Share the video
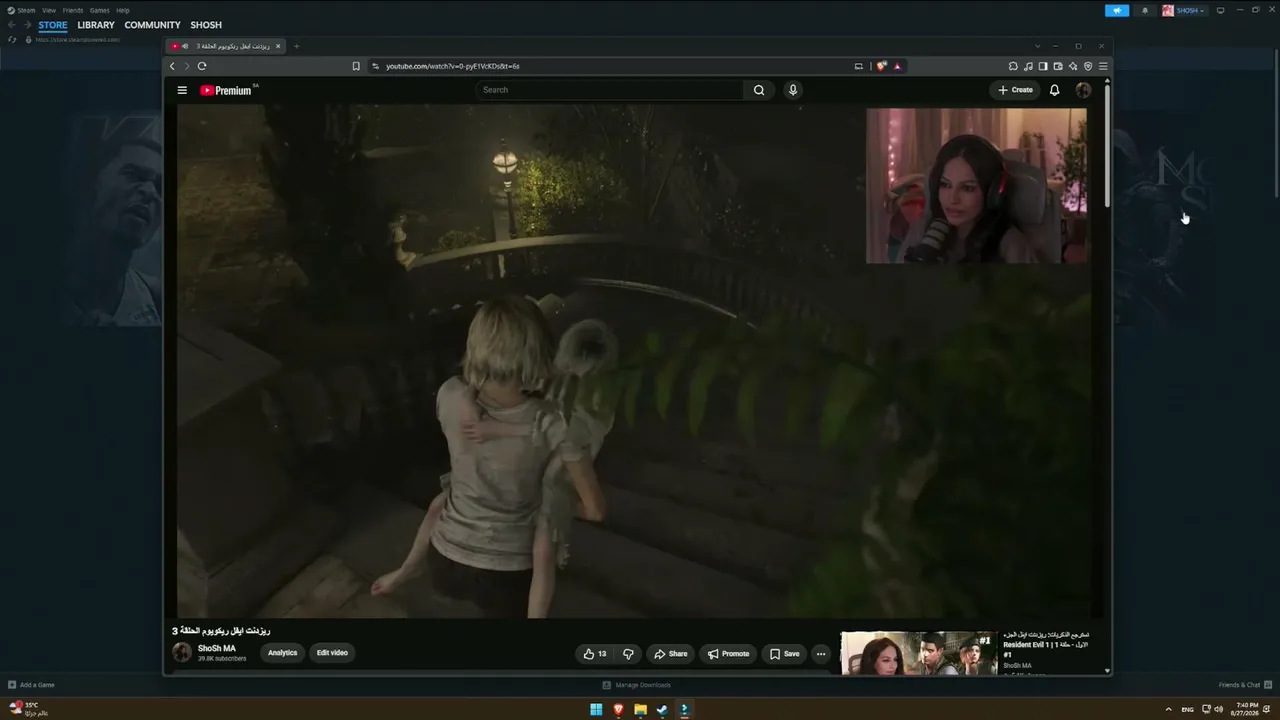1280x720 pixels. click(671, 654)
